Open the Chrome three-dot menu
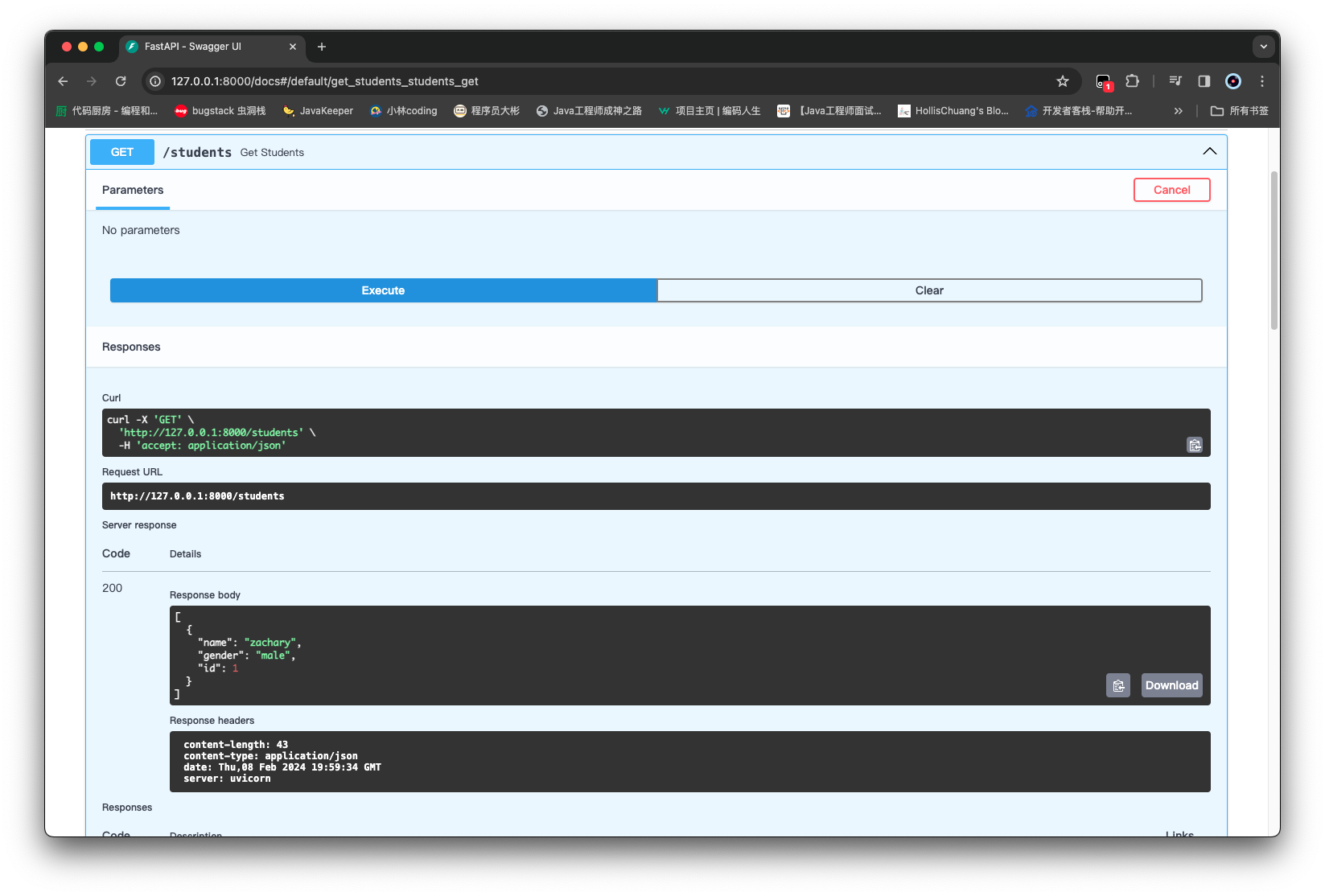The height and width of the screenshot is (896, 1325). pyautogui.click(x=1262, y=81)
